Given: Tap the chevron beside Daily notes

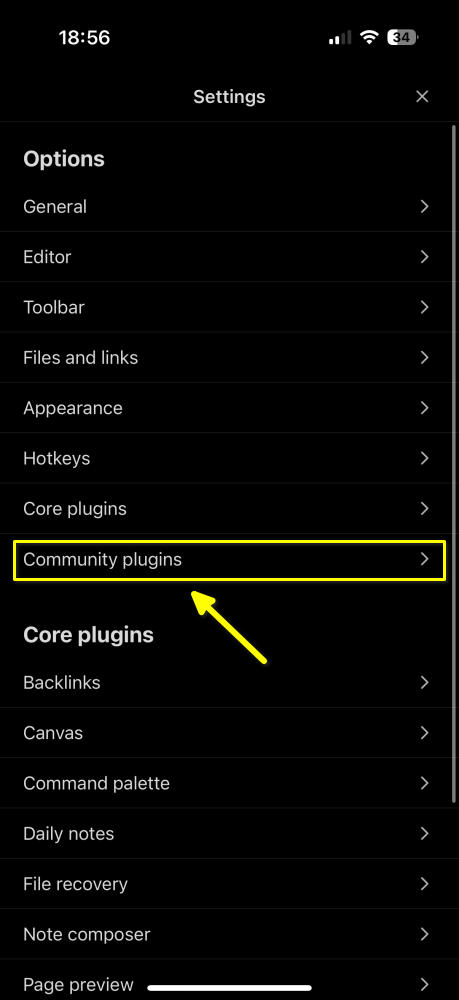Looking at the screenshot, I should tap(425, 834).
